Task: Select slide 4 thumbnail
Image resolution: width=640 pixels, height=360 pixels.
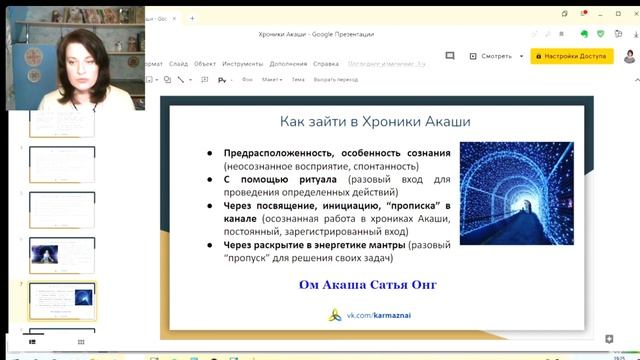Action: [x=62, y=164]
